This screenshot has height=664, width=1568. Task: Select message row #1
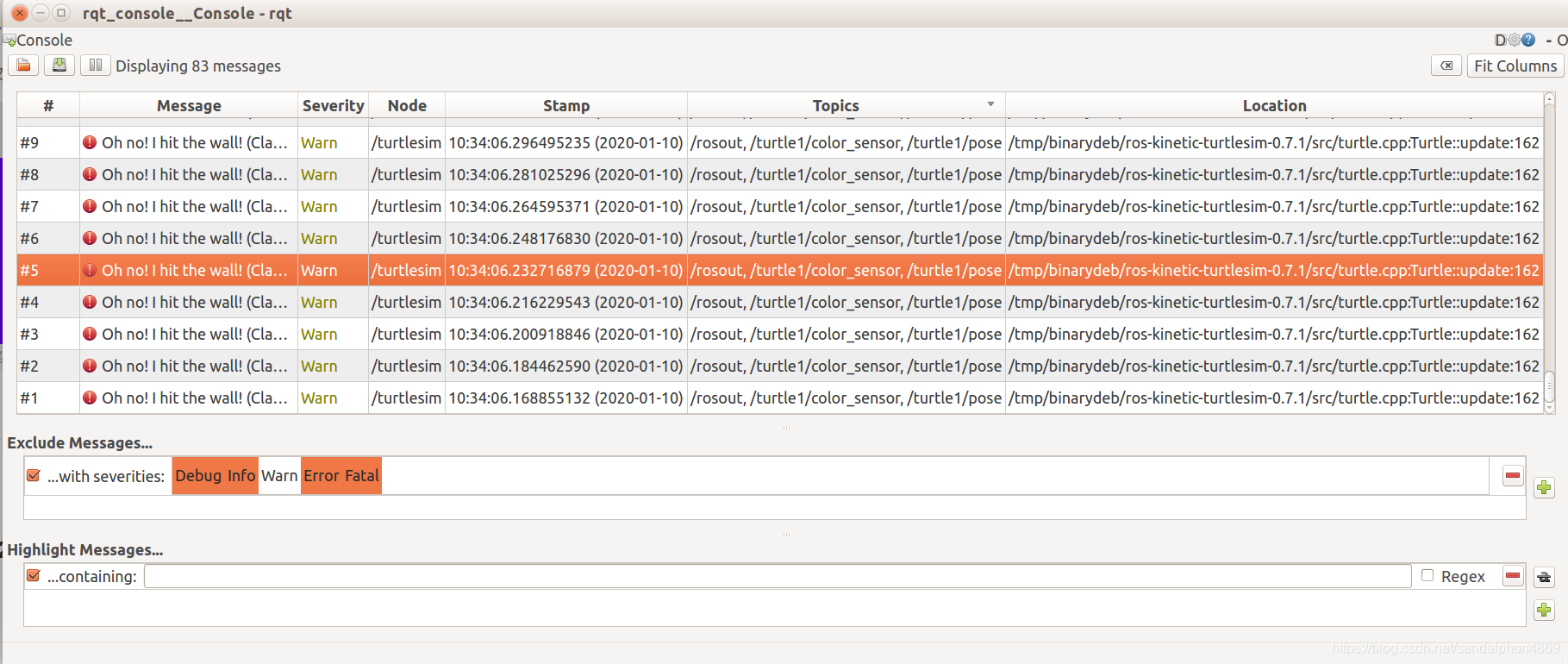coord(780,398)
